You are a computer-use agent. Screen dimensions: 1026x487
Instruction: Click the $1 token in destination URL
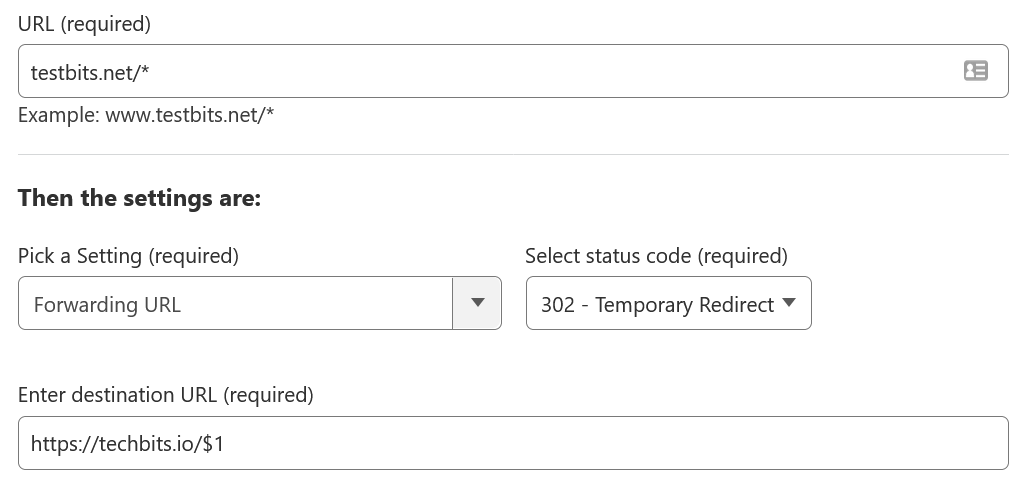[213, 444]
